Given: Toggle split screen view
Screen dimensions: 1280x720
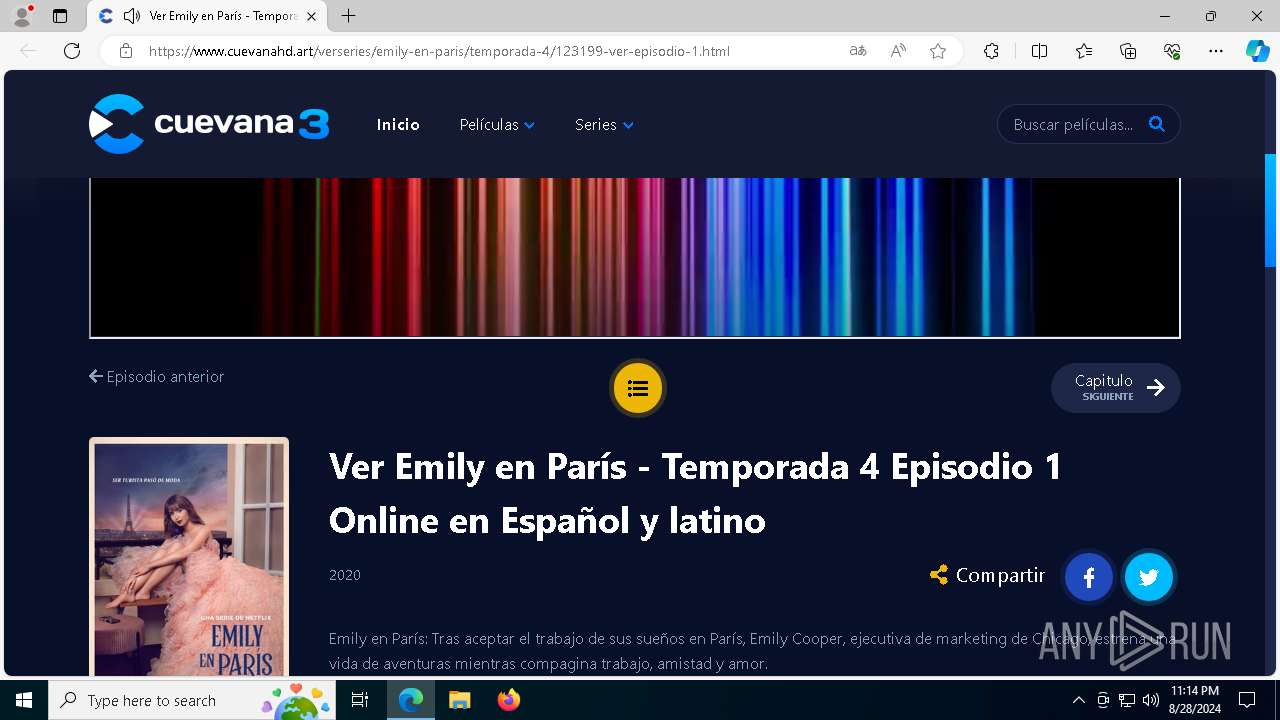Looking at the screenshot, I should point(1039,51).
